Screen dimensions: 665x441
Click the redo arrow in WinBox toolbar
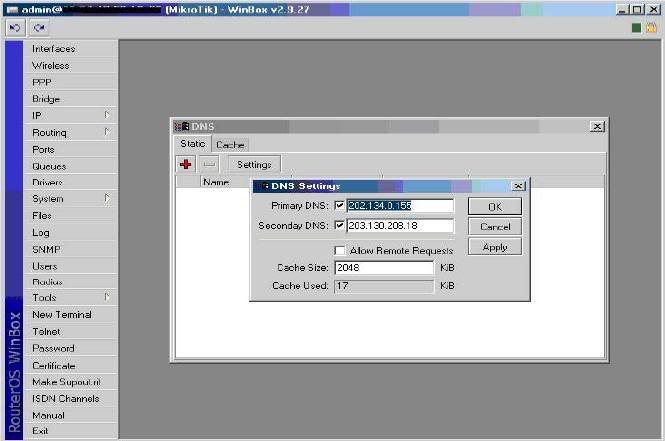pos(39,28)
